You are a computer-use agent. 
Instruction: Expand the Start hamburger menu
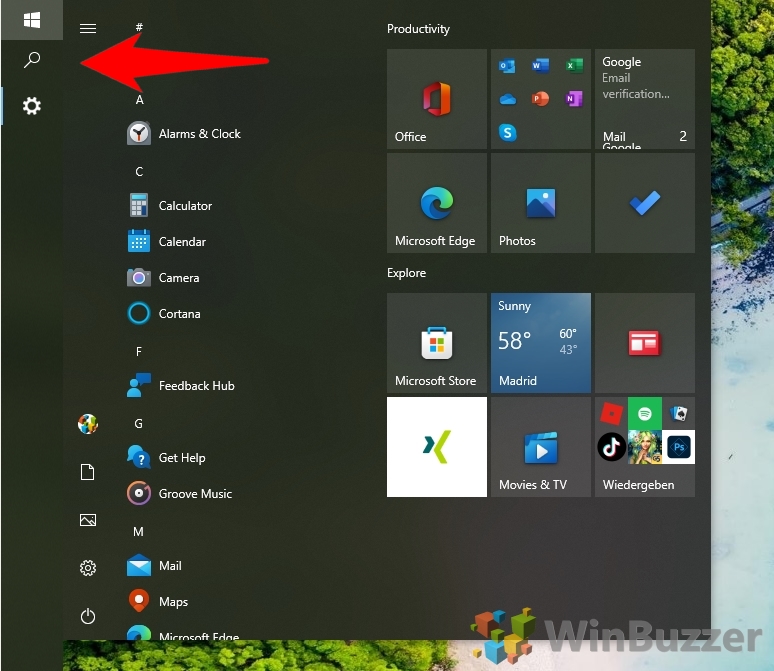88,29
